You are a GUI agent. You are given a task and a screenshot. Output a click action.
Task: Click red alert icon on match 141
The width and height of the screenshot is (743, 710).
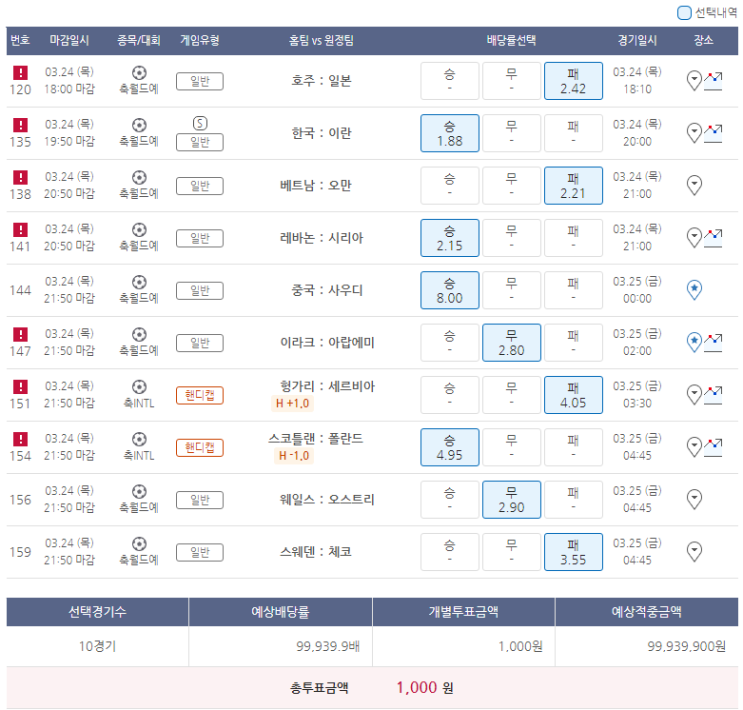point(20,230)
